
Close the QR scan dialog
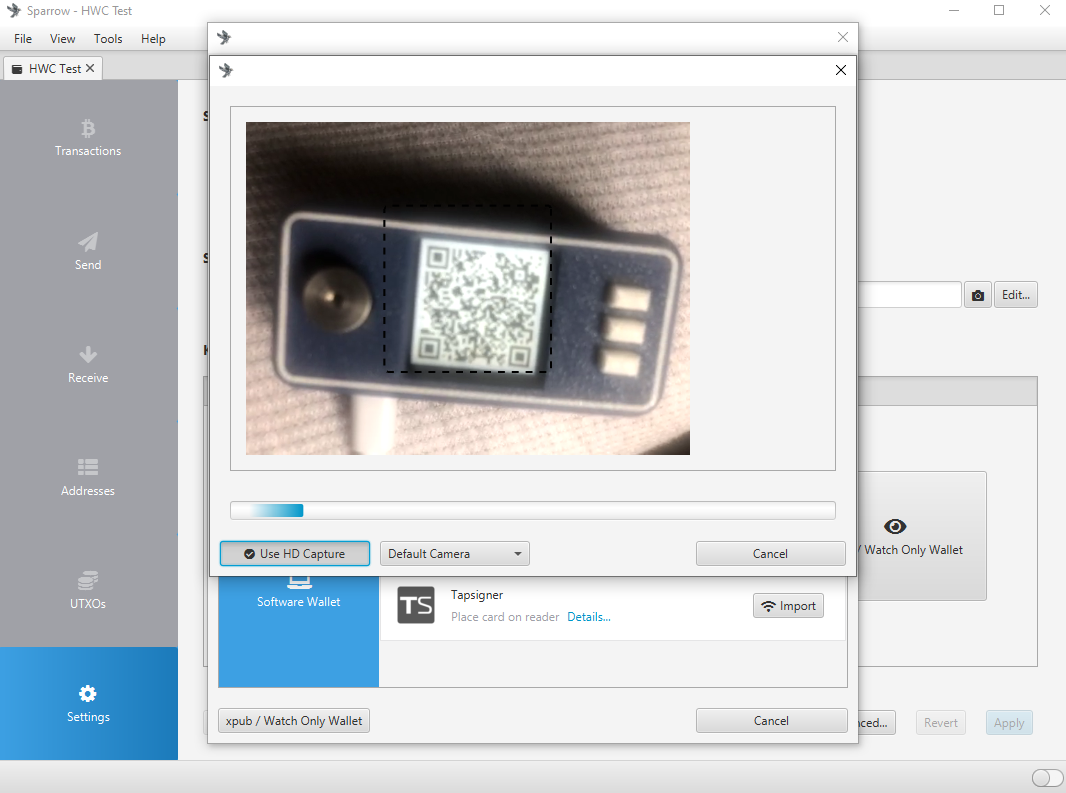coord(841,70)
